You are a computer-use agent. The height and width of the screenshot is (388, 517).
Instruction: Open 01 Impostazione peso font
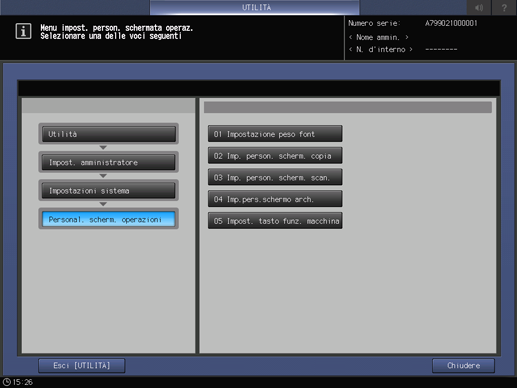[x=275, y=134]
